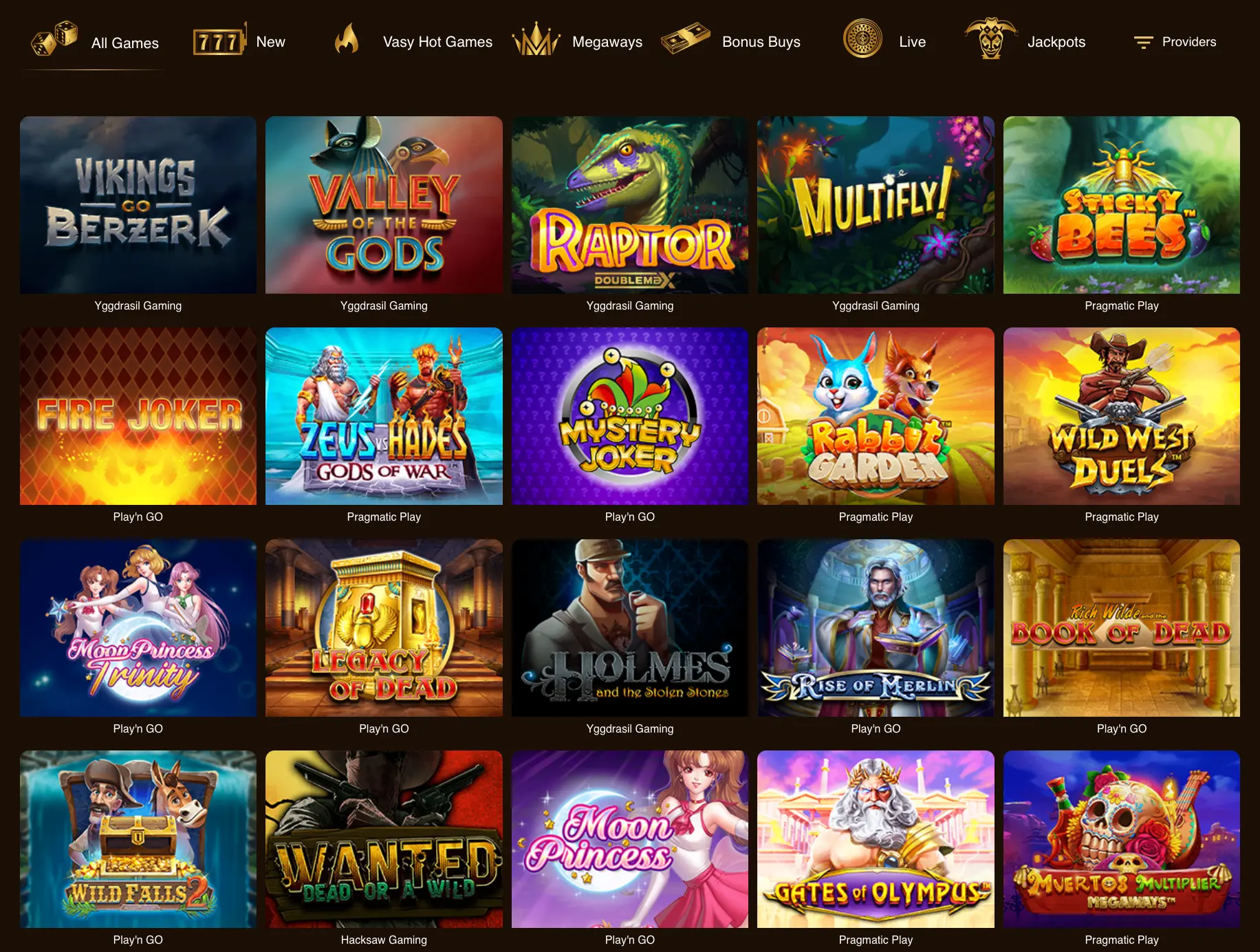Click the dice icon for All Games

pyautogui.click(x=54, y=39)
